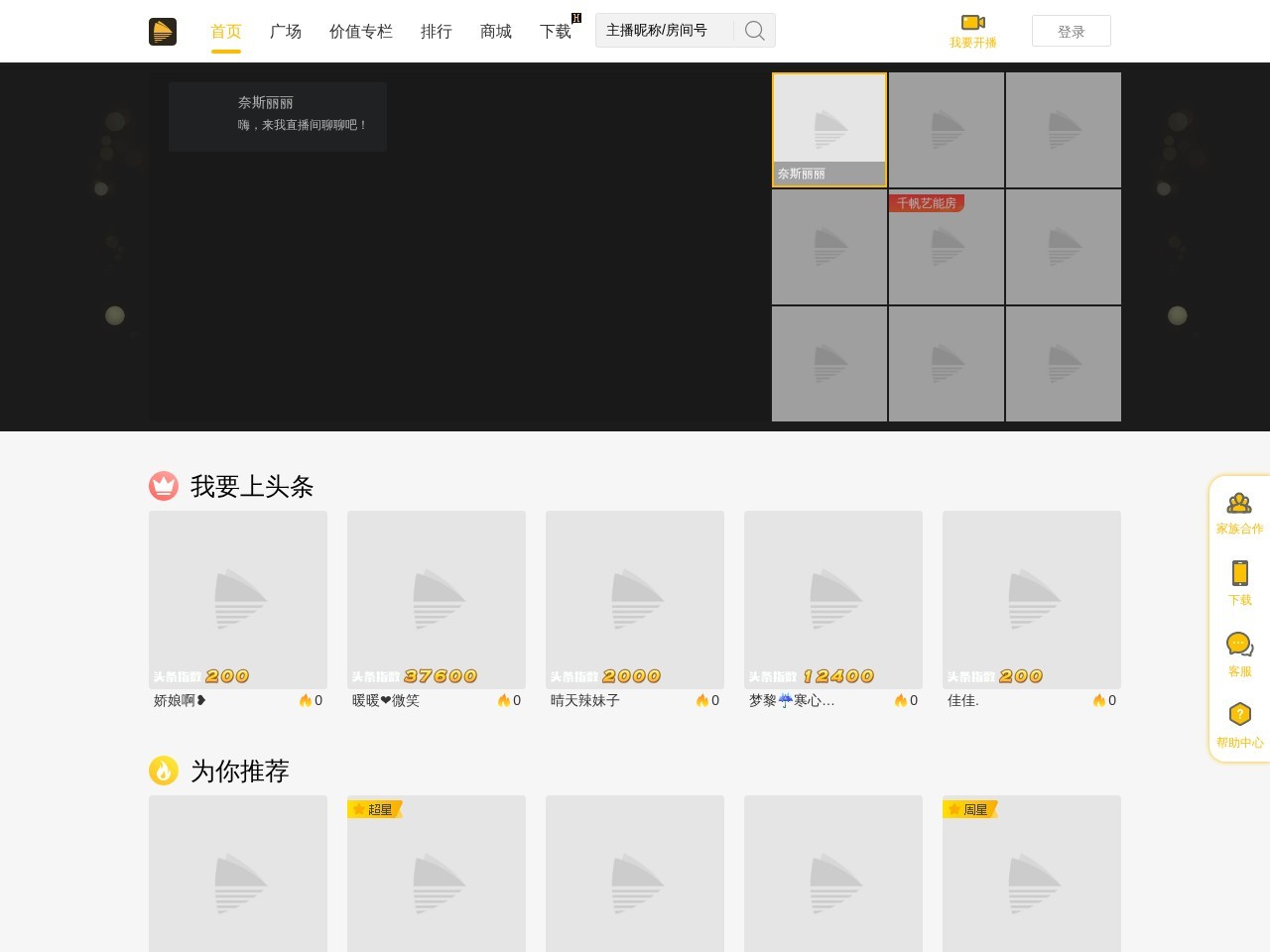Click the search magnifier icon
1270x952 pixels.
[755, 31]
